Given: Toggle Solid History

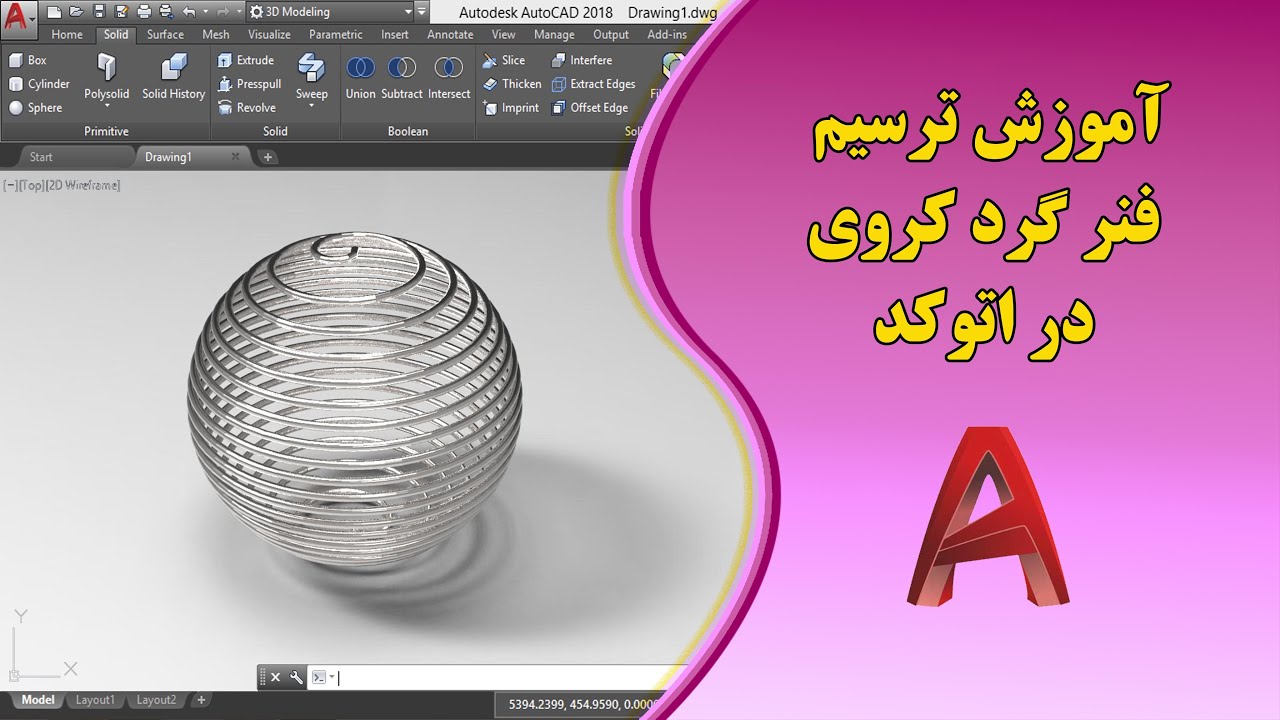Looking at the screenshot, I should [x=173, y=76].
